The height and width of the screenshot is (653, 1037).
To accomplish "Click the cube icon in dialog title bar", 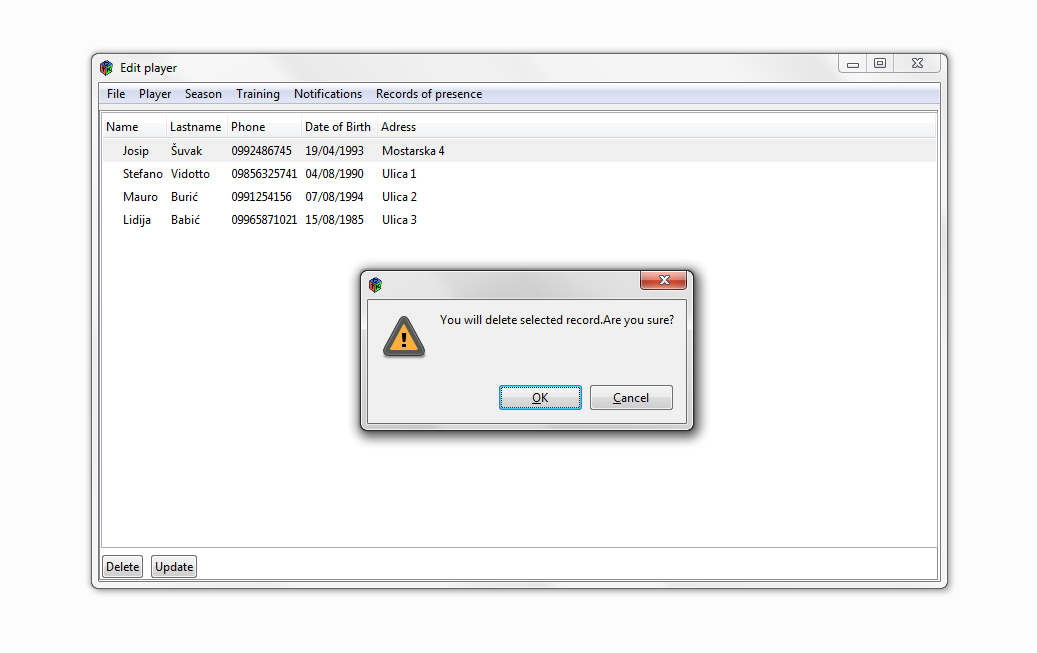I will pyautogui.click(x=376, y=284).
